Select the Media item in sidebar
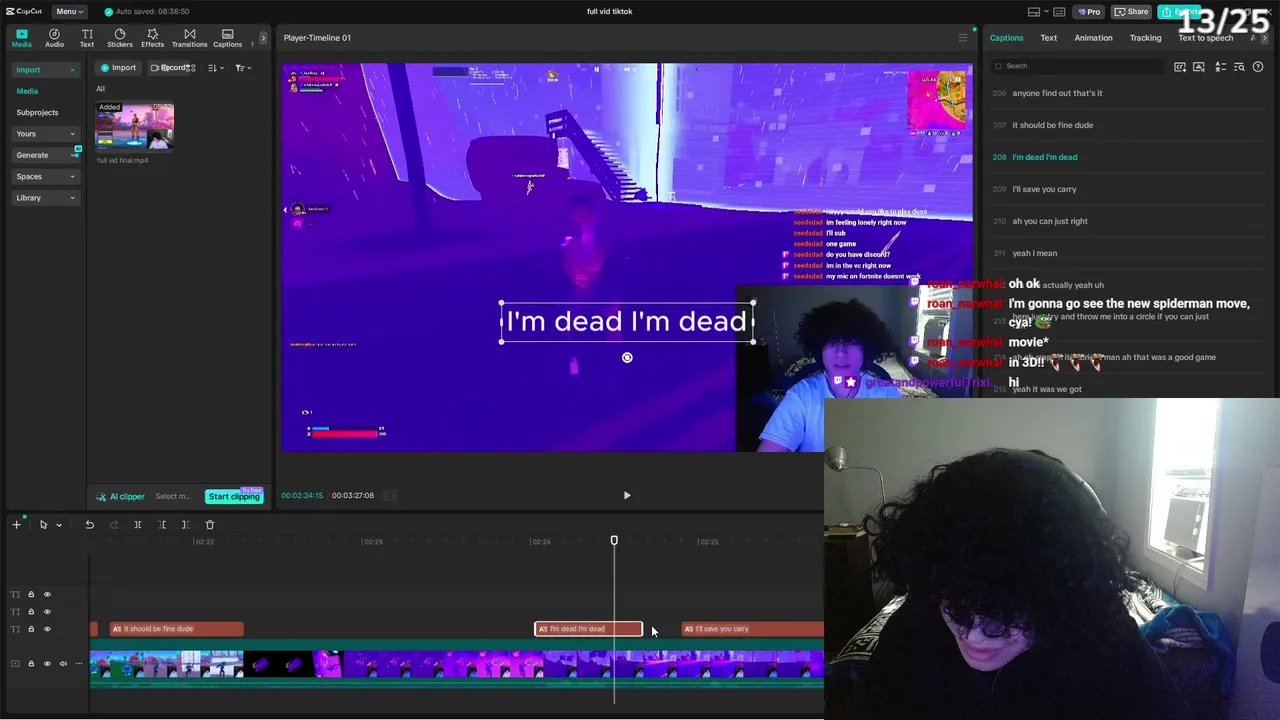 pyautogui.click(x=27, y=91)
